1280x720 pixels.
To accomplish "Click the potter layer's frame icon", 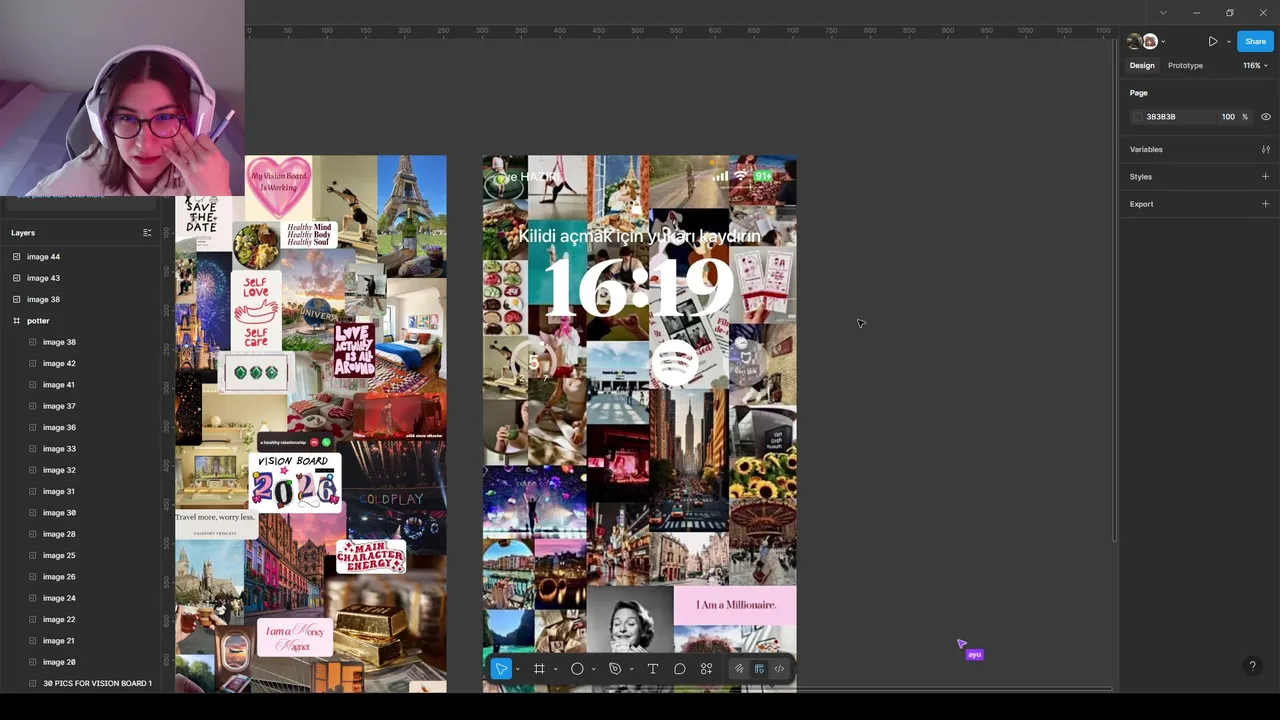I will (x=16, y=321).
